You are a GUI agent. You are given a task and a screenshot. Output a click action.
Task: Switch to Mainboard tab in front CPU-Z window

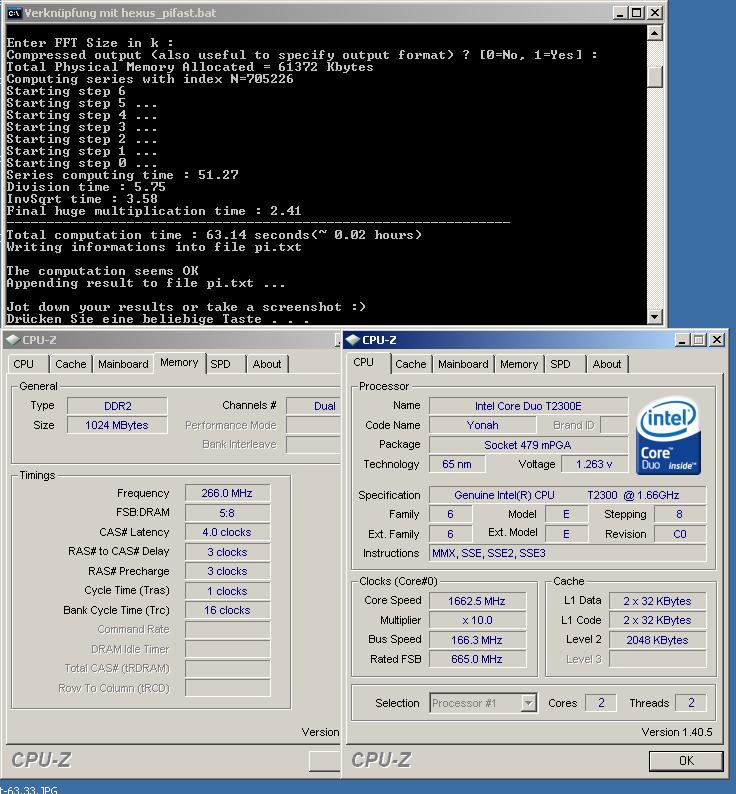463,364
